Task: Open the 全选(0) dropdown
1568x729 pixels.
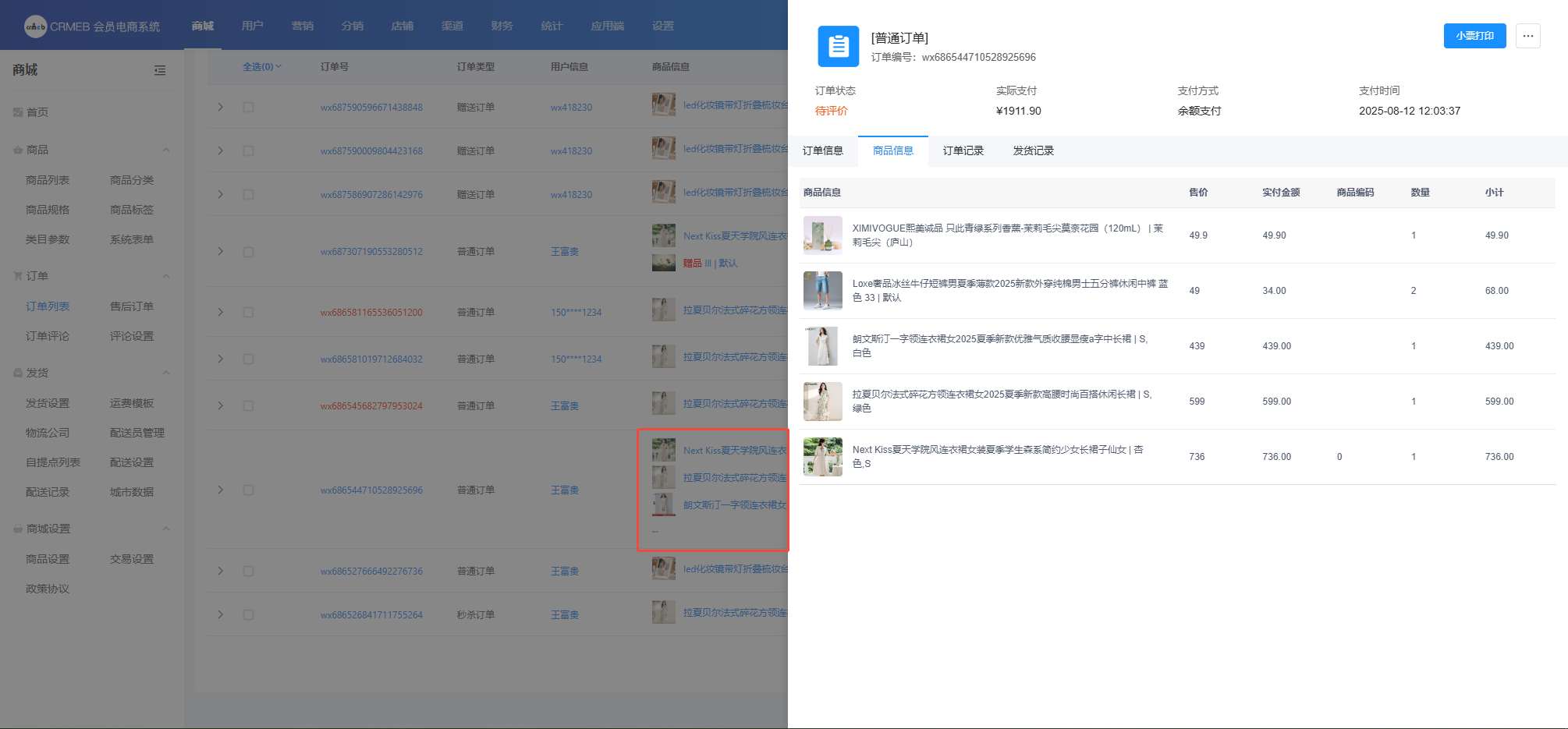Action: click(262, 67)
